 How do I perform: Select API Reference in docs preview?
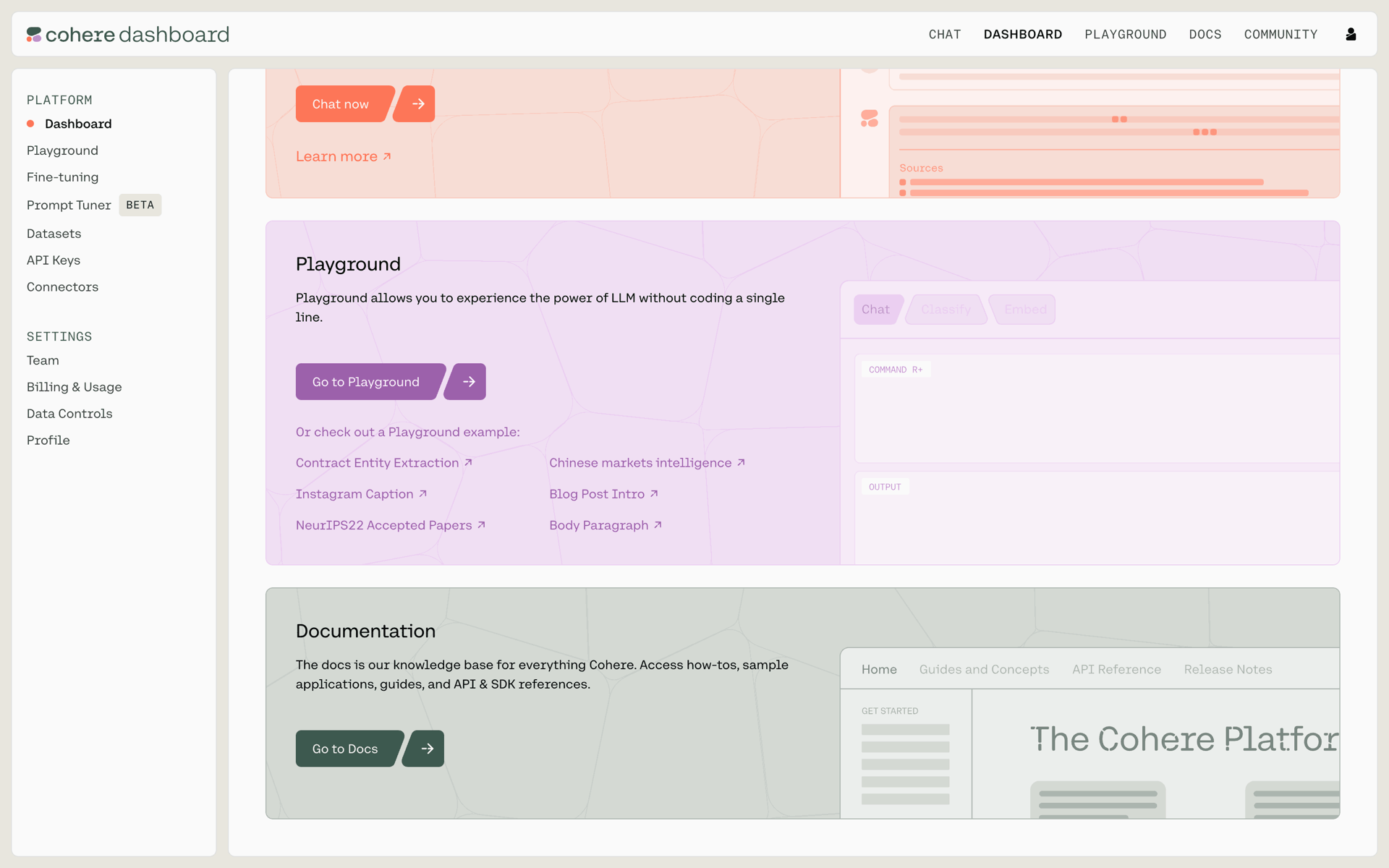1116,670
